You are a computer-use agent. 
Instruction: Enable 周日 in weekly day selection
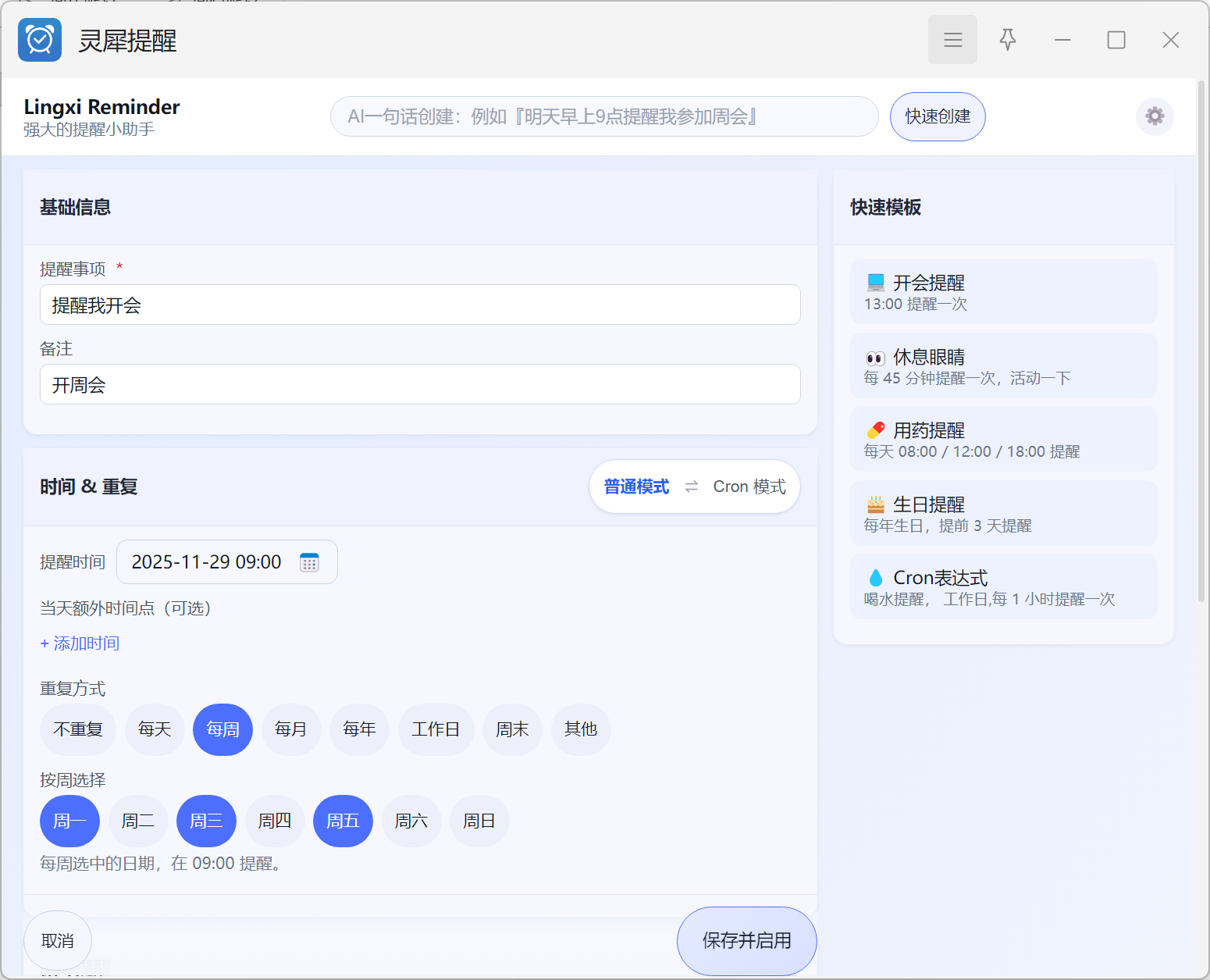coord(479,821)
